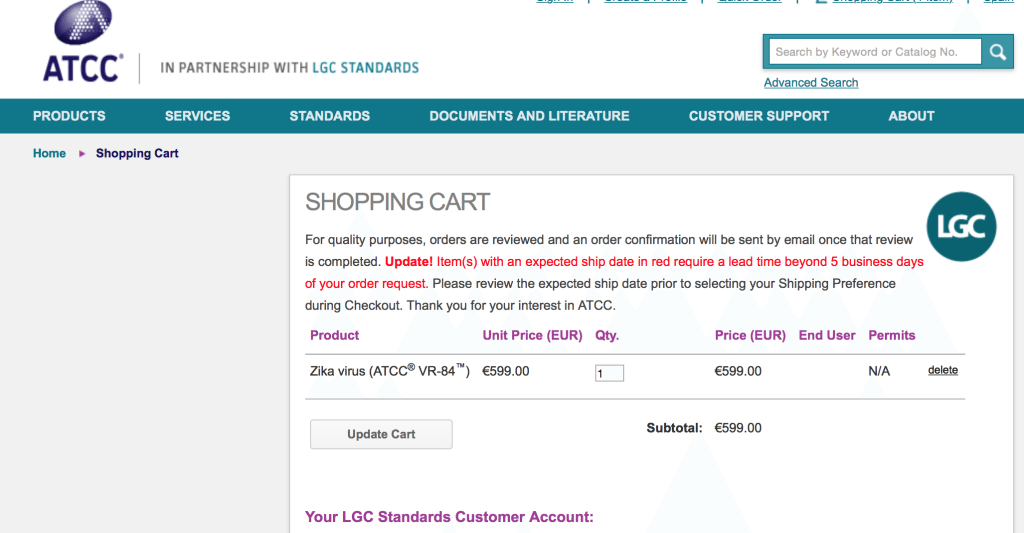
Task: Click the Your LGC Standards Customer Account heading
Action: [449, 517]
